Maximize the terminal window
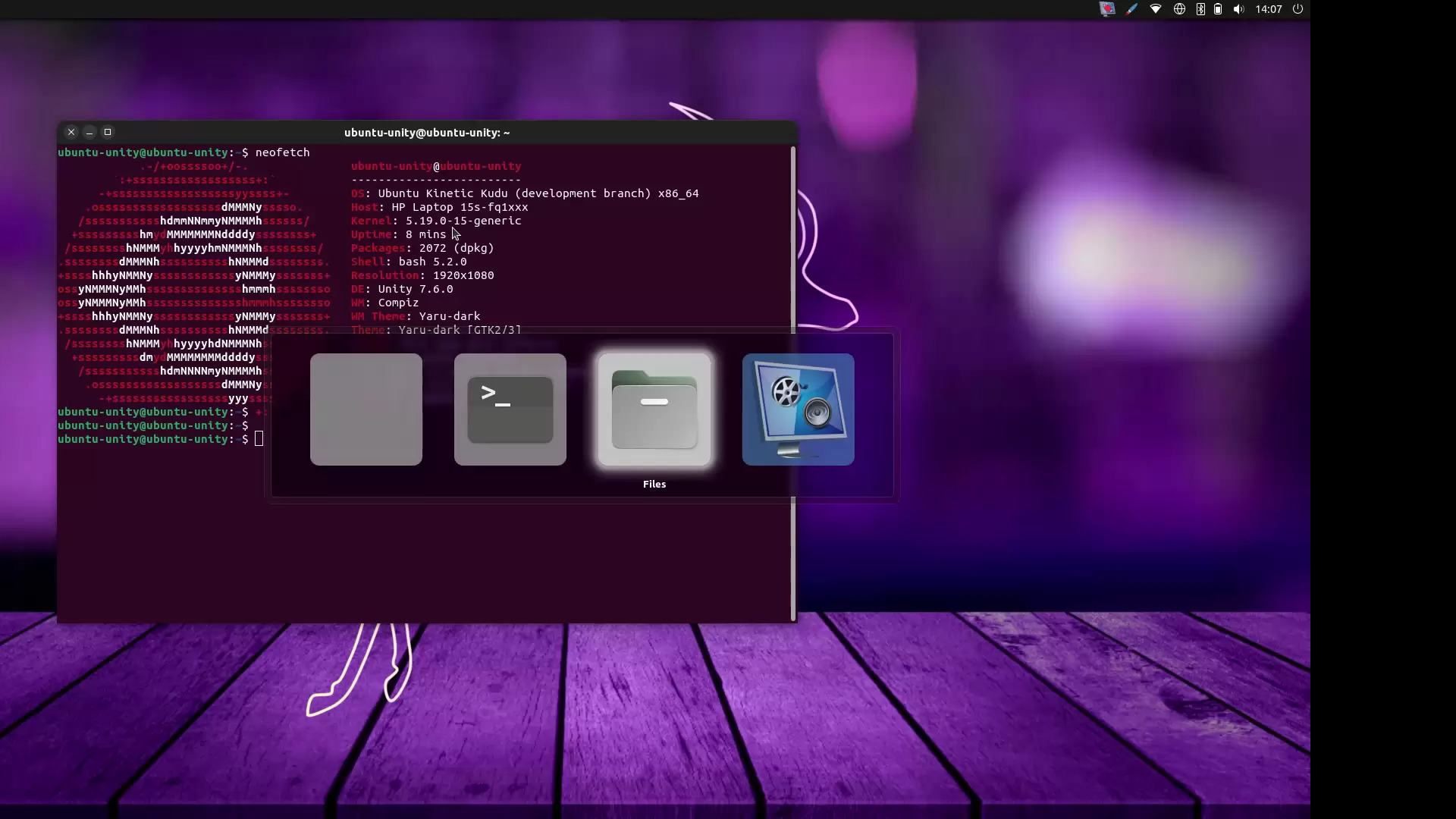 coord(108,132)
